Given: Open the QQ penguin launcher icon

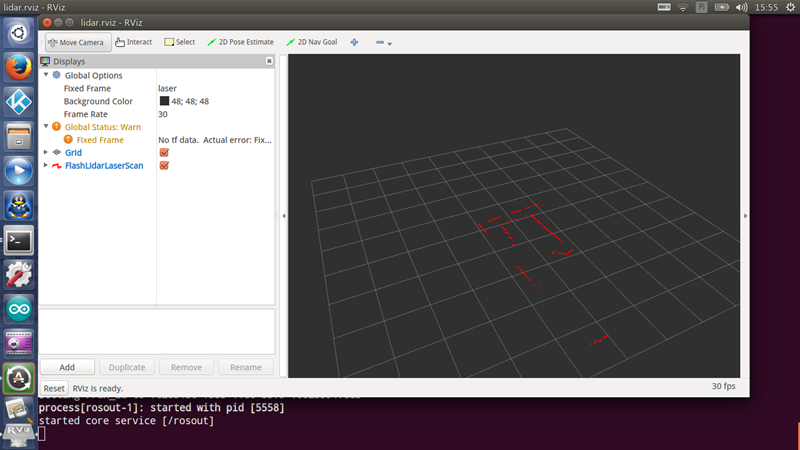Looking at the screenshot, I should pos(18,206).
